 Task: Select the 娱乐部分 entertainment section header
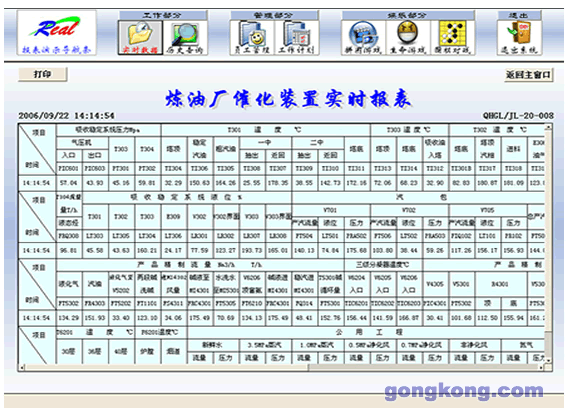click(x=408, y=15)
